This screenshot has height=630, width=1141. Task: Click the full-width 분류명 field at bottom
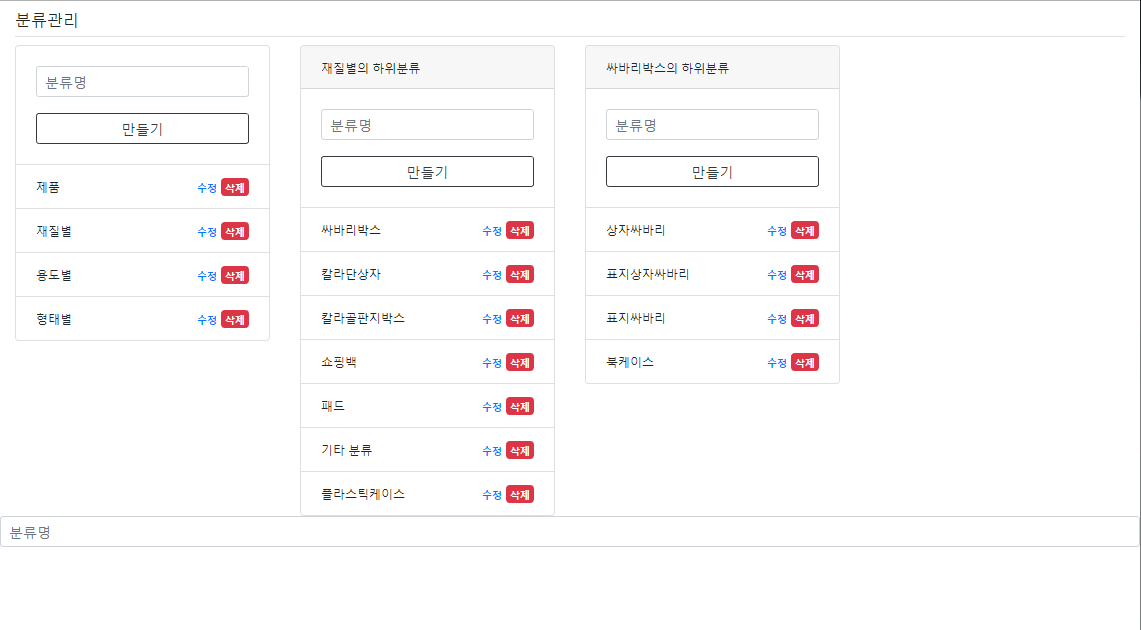570,532
